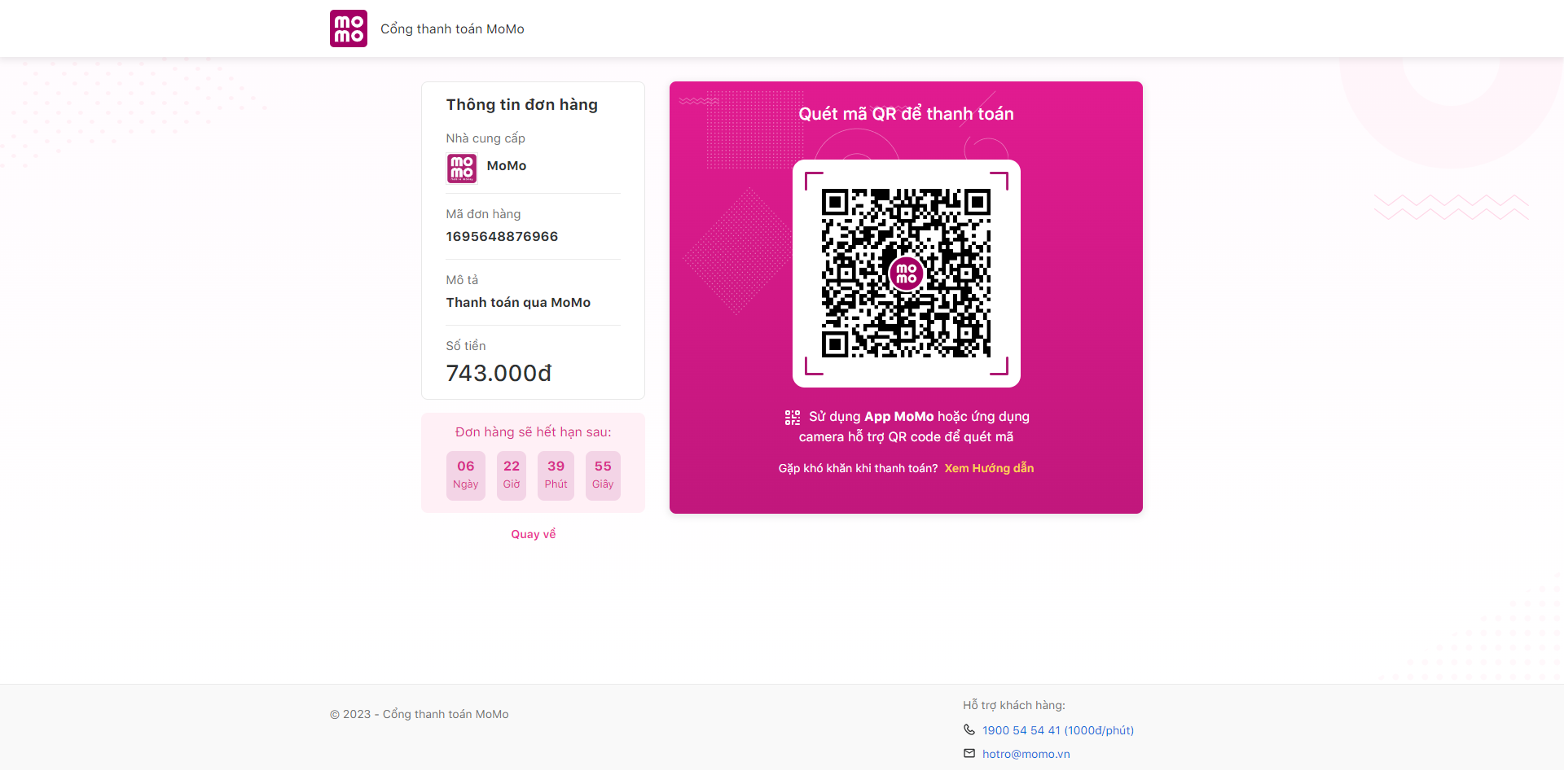The height and width of the screenshot is (784, 1564).
Task: Click the 06 Ngày countdown box
Action: coord(466,475)
